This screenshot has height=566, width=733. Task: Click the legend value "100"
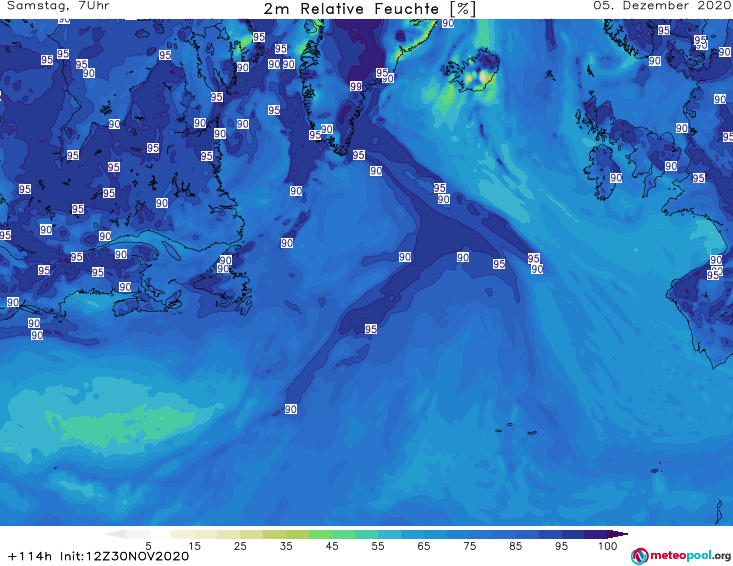(x=608, y=546)
